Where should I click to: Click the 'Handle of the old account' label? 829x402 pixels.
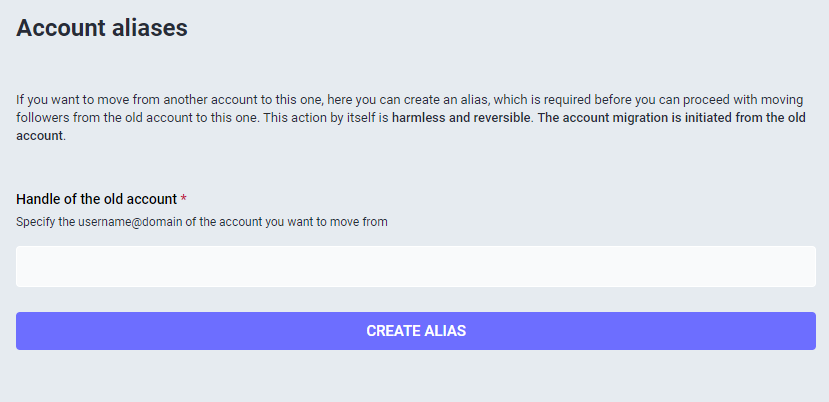tap(96, 199)
